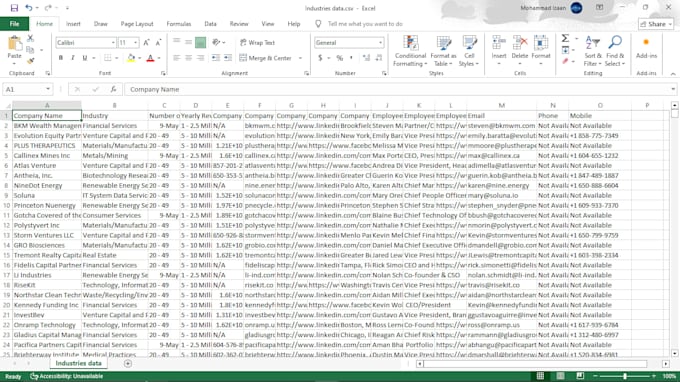Open Find & Select menu

[615, 51]
